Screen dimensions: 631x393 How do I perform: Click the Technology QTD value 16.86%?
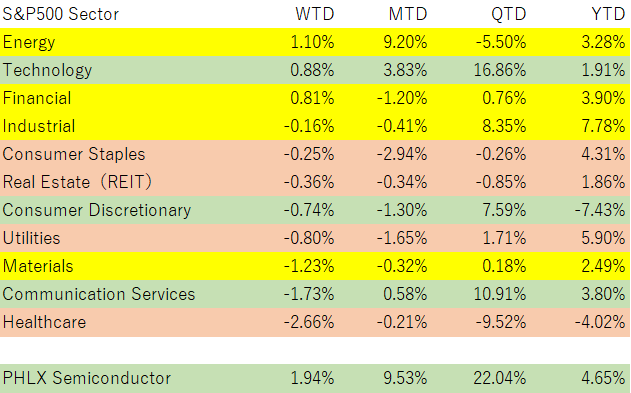[500, 70]
